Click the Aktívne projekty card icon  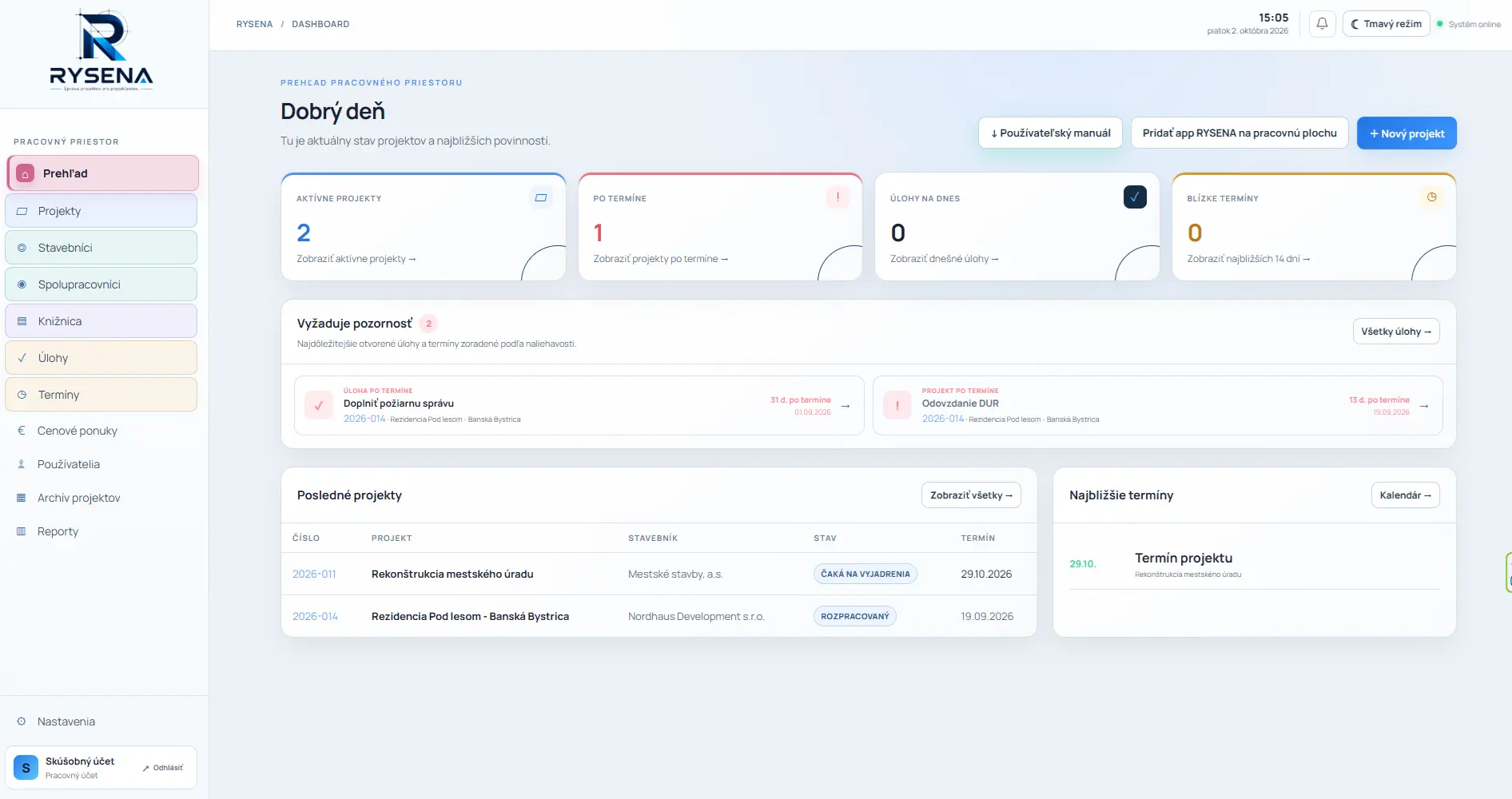coord(541,197)
